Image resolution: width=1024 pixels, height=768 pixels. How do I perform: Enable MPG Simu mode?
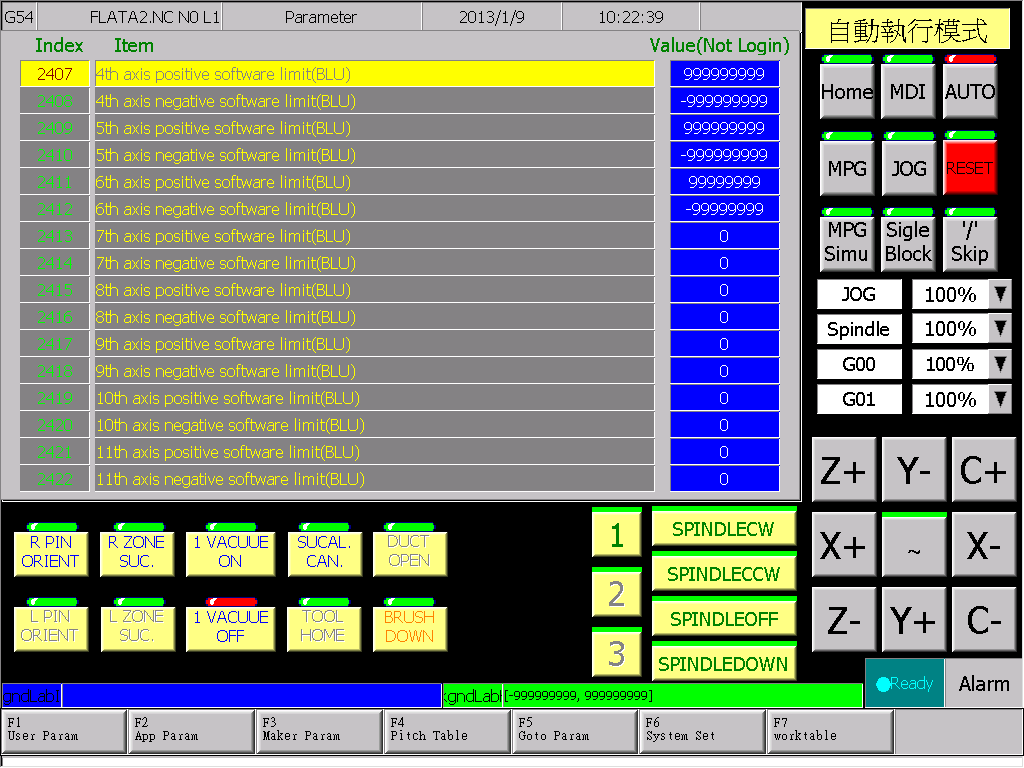coord(846,241)
